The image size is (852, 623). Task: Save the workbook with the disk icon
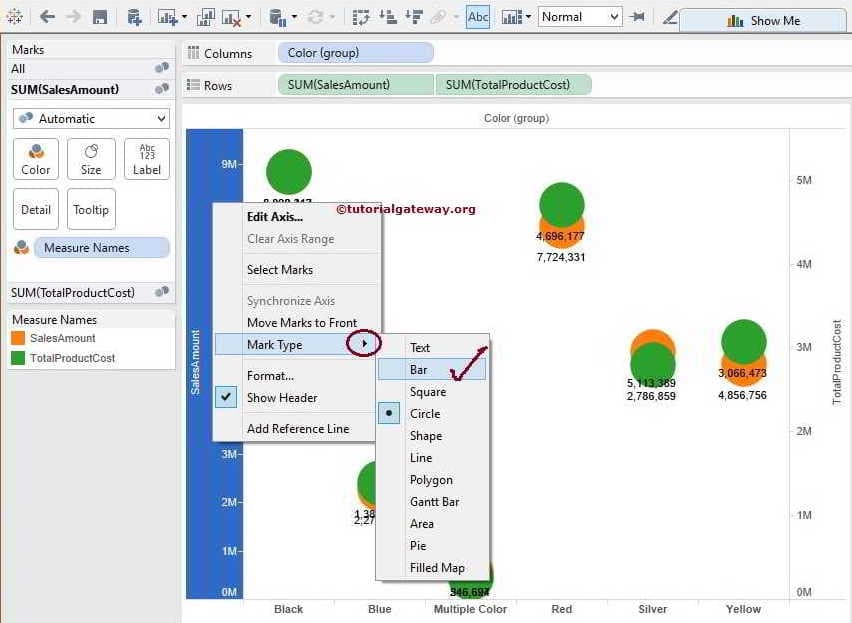click(x=100, y=17)
